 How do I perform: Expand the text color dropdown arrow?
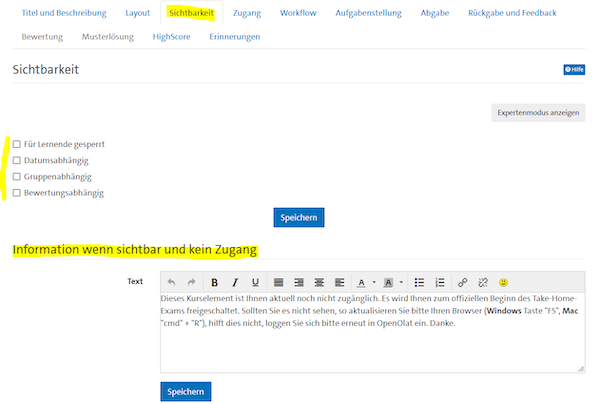[372, 282]
